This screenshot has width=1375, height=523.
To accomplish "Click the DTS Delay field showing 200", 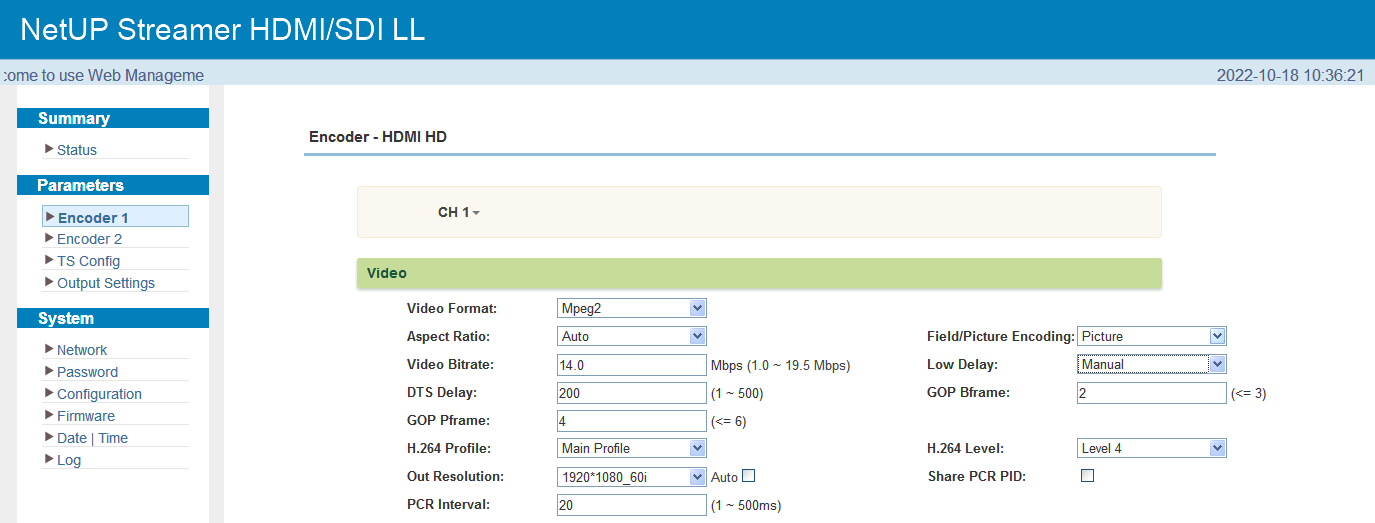I will tap(632, 393).
